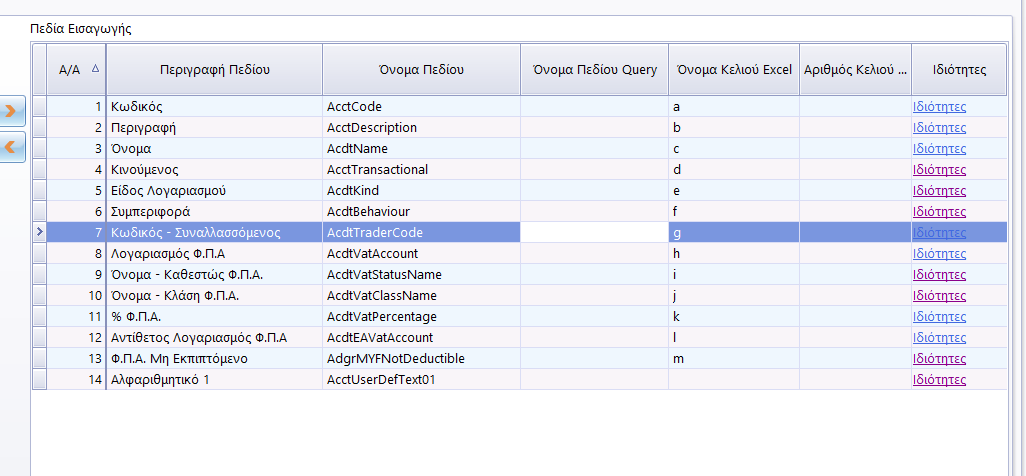Click the current-row arrow indicator on row 7
The height and width of the screenshot is (476, 1026).
[x=39, y=232]
